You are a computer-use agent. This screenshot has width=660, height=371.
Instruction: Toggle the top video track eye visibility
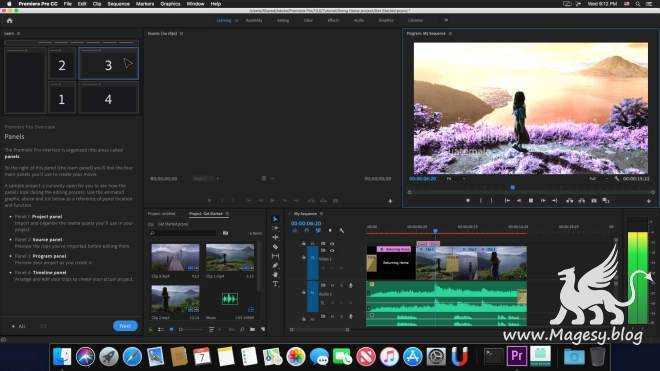pos(332,244)
